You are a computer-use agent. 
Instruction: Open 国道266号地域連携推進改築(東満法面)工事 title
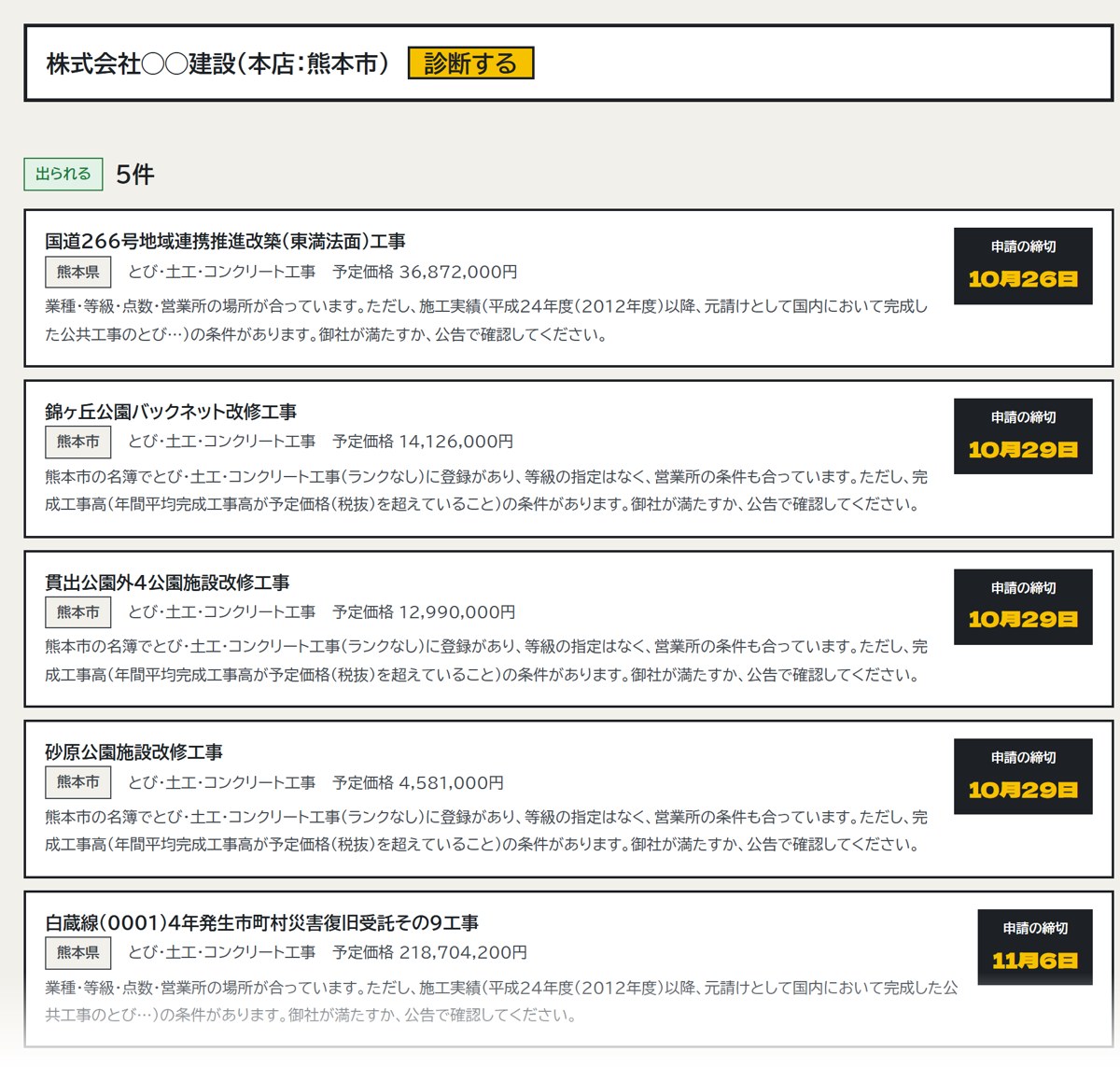(x=225, y=241)
